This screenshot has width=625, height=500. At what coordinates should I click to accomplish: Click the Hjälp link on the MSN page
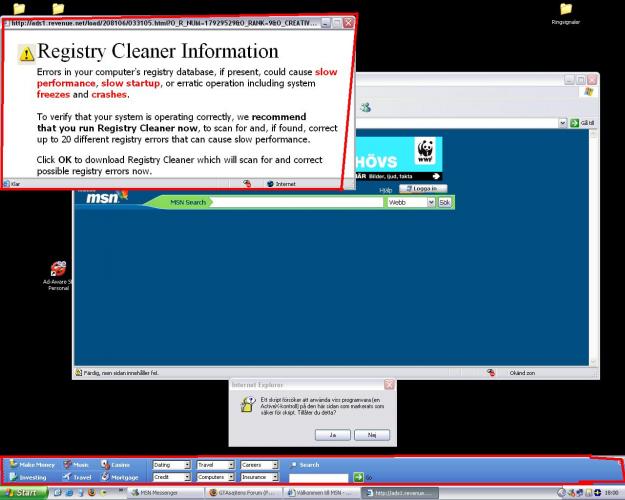tap(385, 191)
